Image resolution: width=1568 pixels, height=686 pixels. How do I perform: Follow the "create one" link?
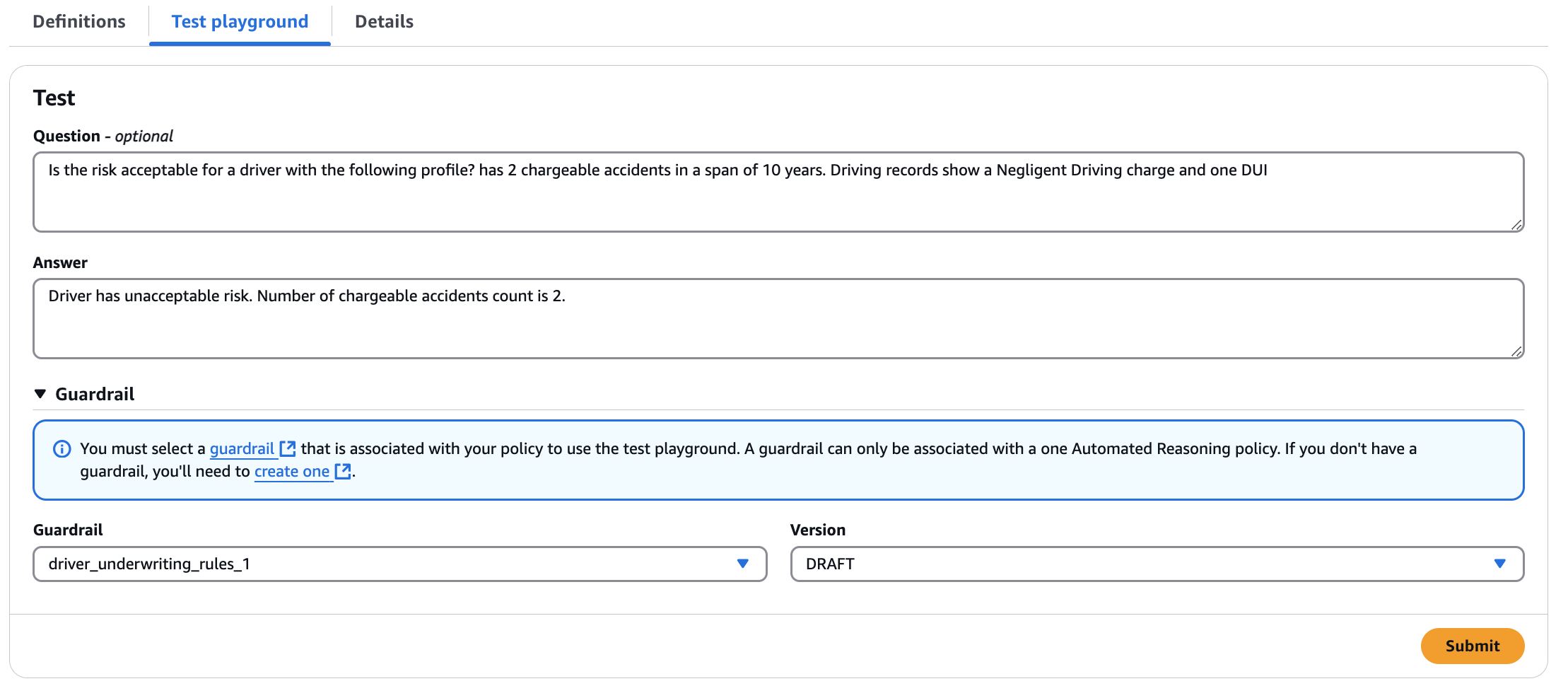tap(292, 471)
